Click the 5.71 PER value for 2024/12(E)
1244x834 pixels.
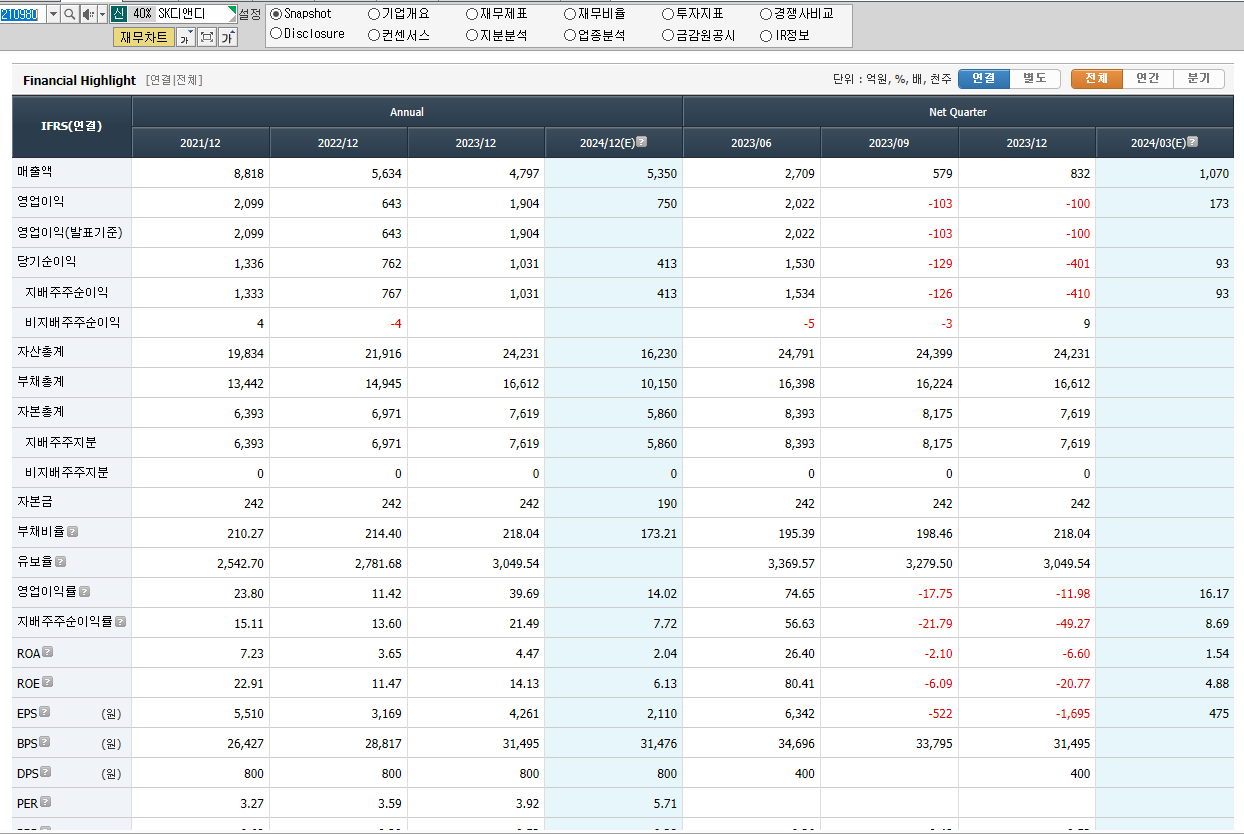coord(665,804)
